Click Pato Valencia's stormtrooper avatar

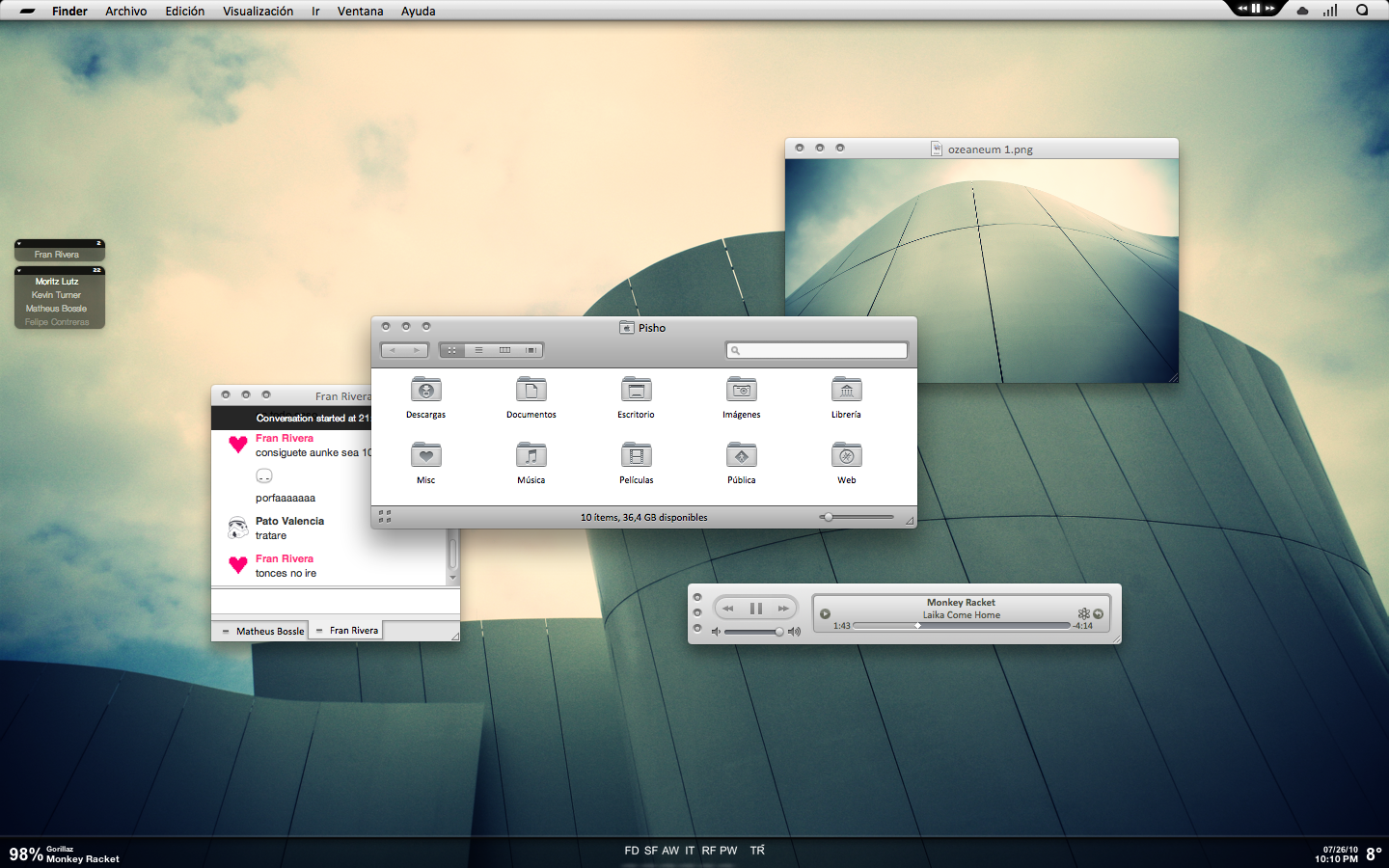[x=237, y=528]
